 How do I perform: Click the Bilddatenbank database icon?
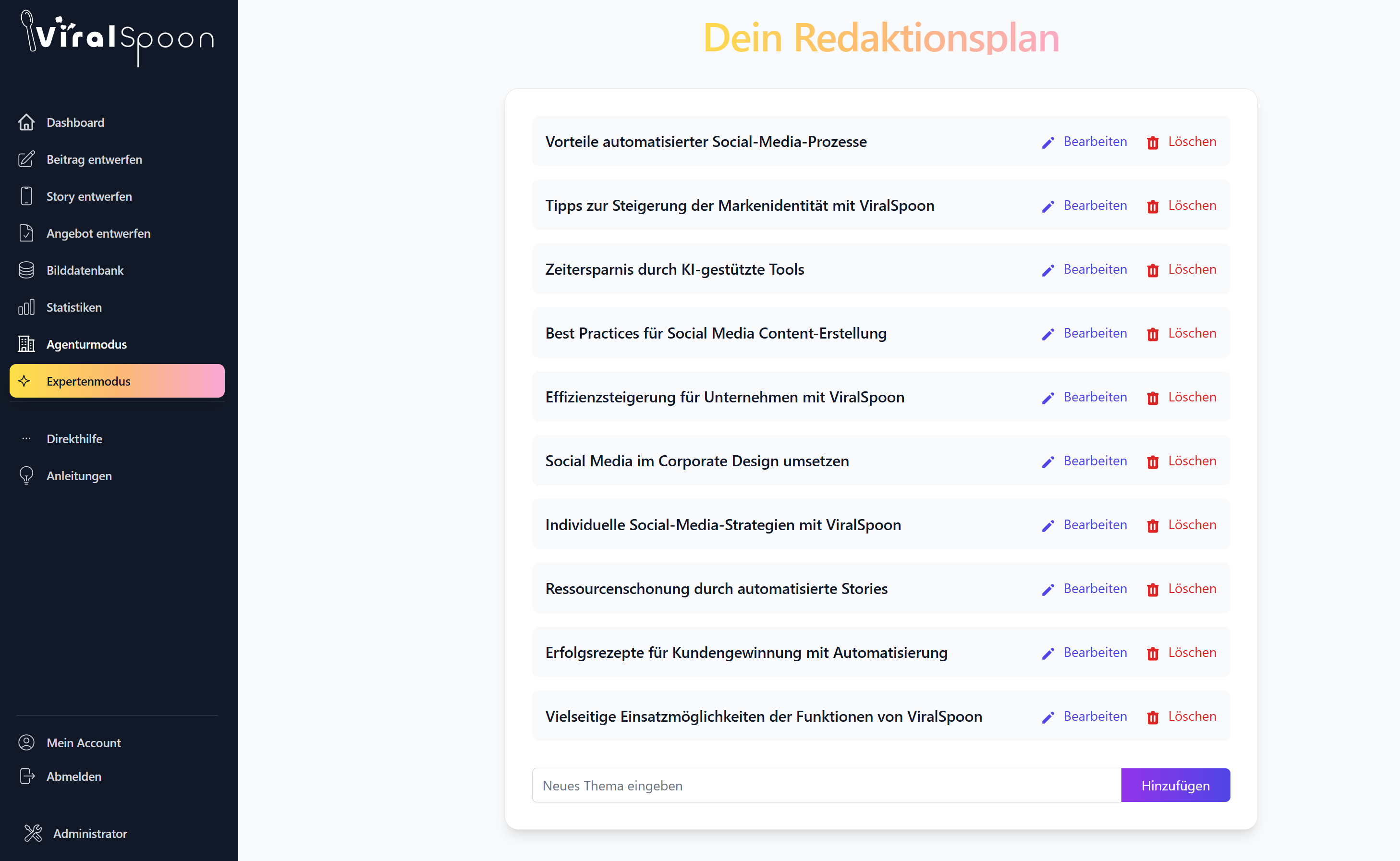(x=26, y=270)
